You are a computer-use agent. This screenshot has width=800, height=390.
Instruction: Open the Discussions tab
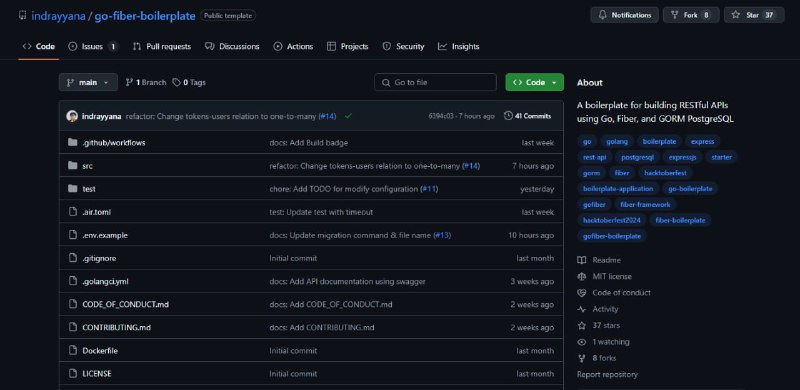click(x=232, y=46)
